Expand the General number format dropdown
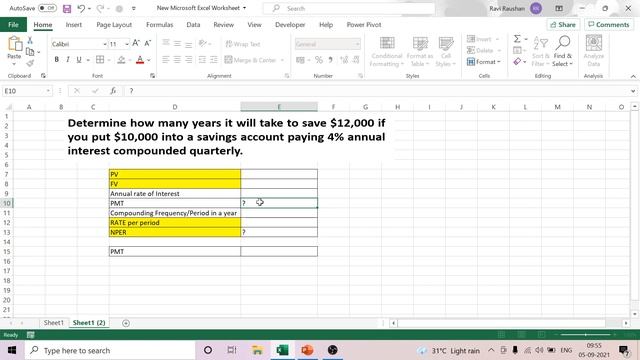640x360 pixels. [357, 44]
